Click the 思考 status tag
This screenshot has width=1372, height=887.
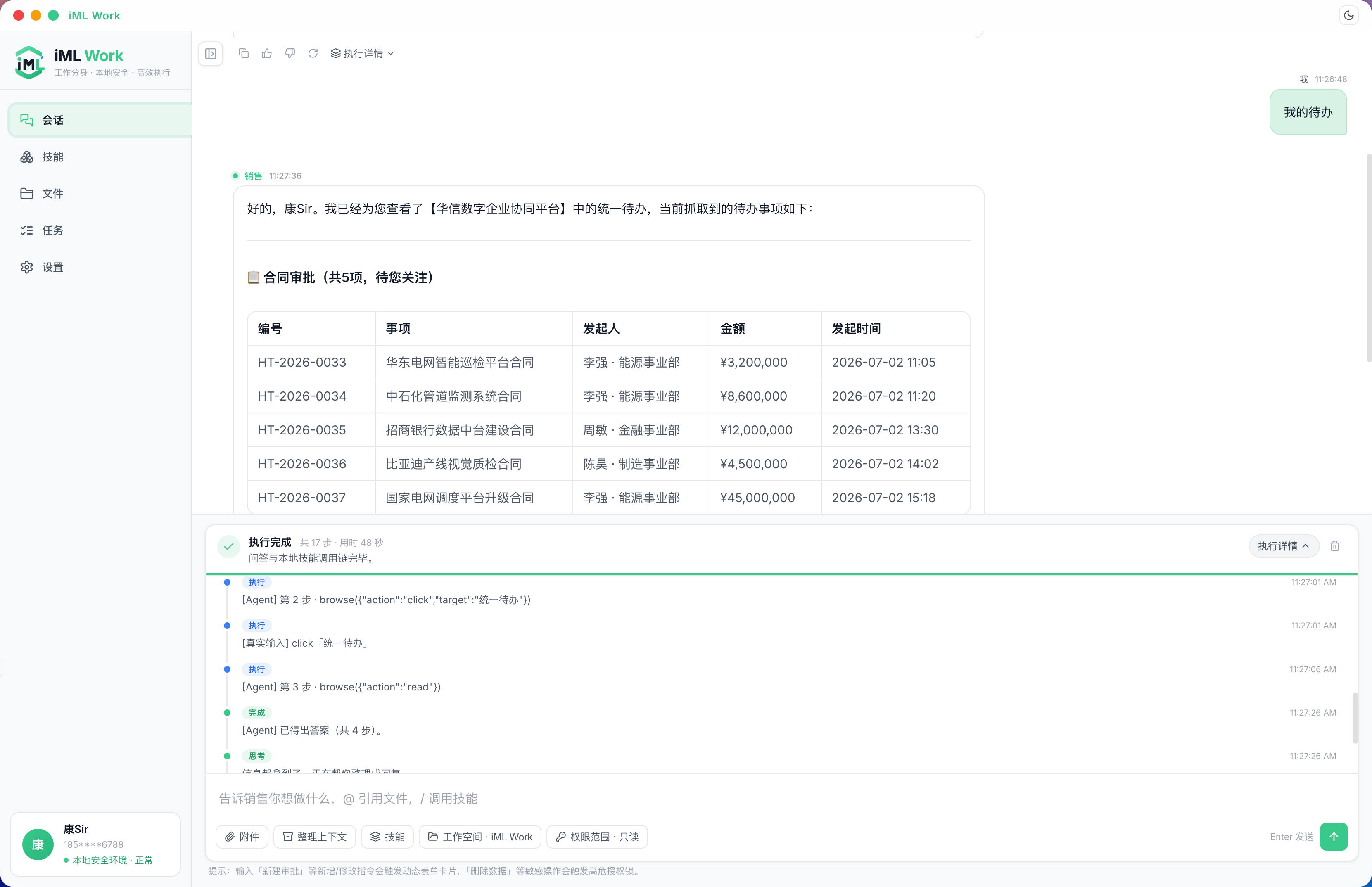(x=256, y=756)
